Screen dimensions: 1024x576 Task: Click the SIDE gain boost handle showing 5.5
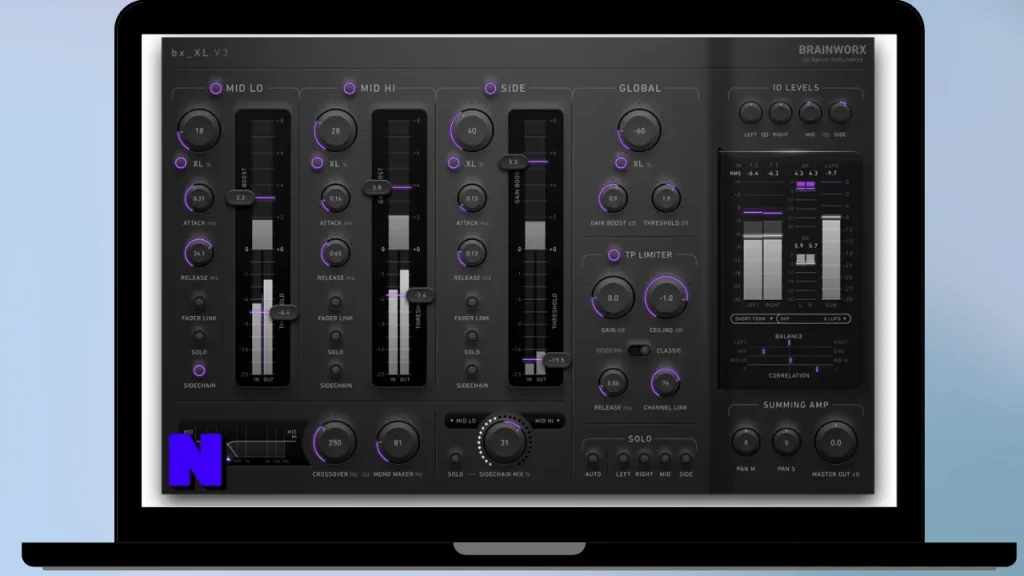click(513, 162)
